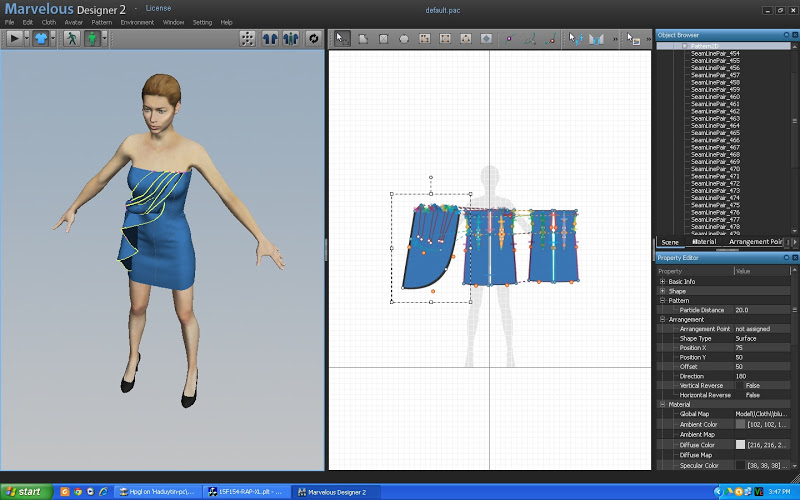Open the Edit menu
Screen dimensions: 800x500
(28, 22)
